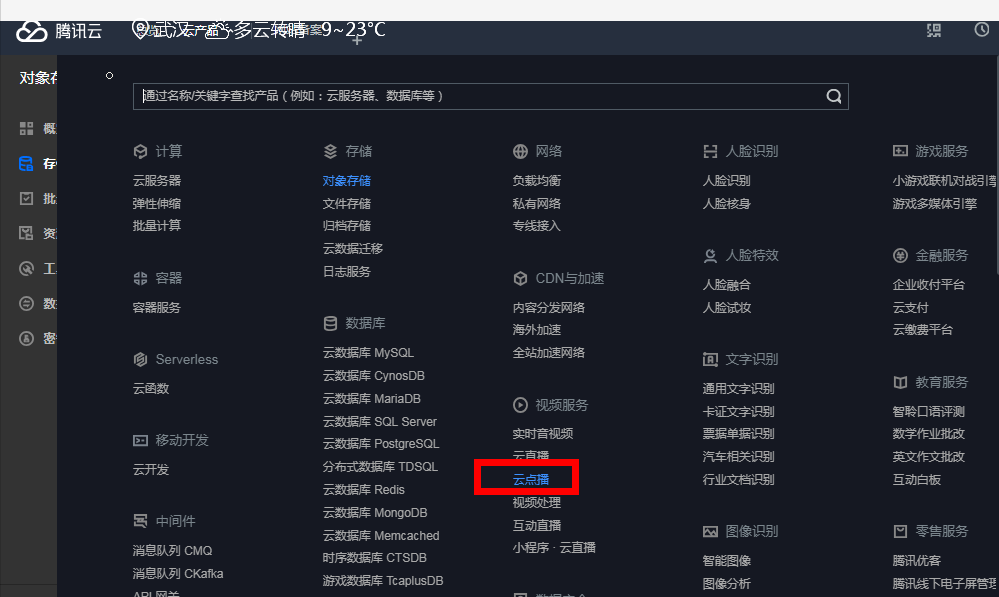
Task: Click the clock icon in header
Action: click(981, 29)
